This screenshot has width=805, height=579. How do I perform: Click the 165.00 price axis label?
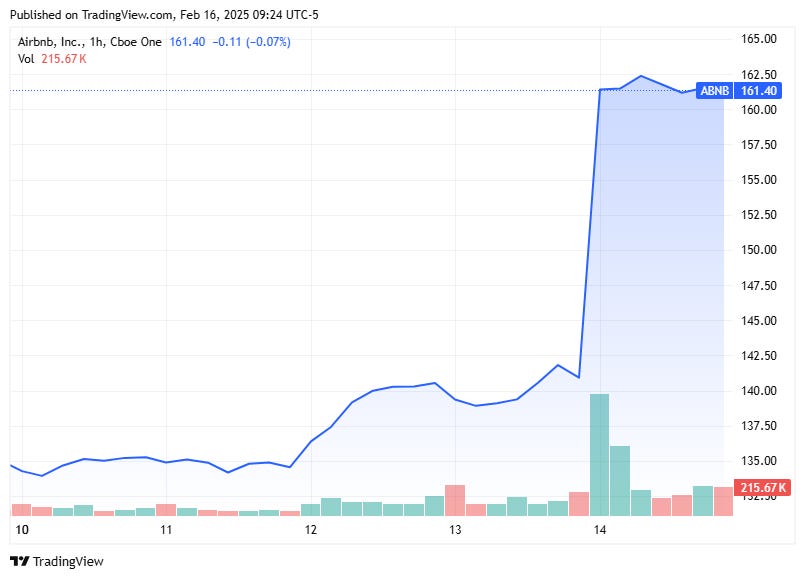758,39
